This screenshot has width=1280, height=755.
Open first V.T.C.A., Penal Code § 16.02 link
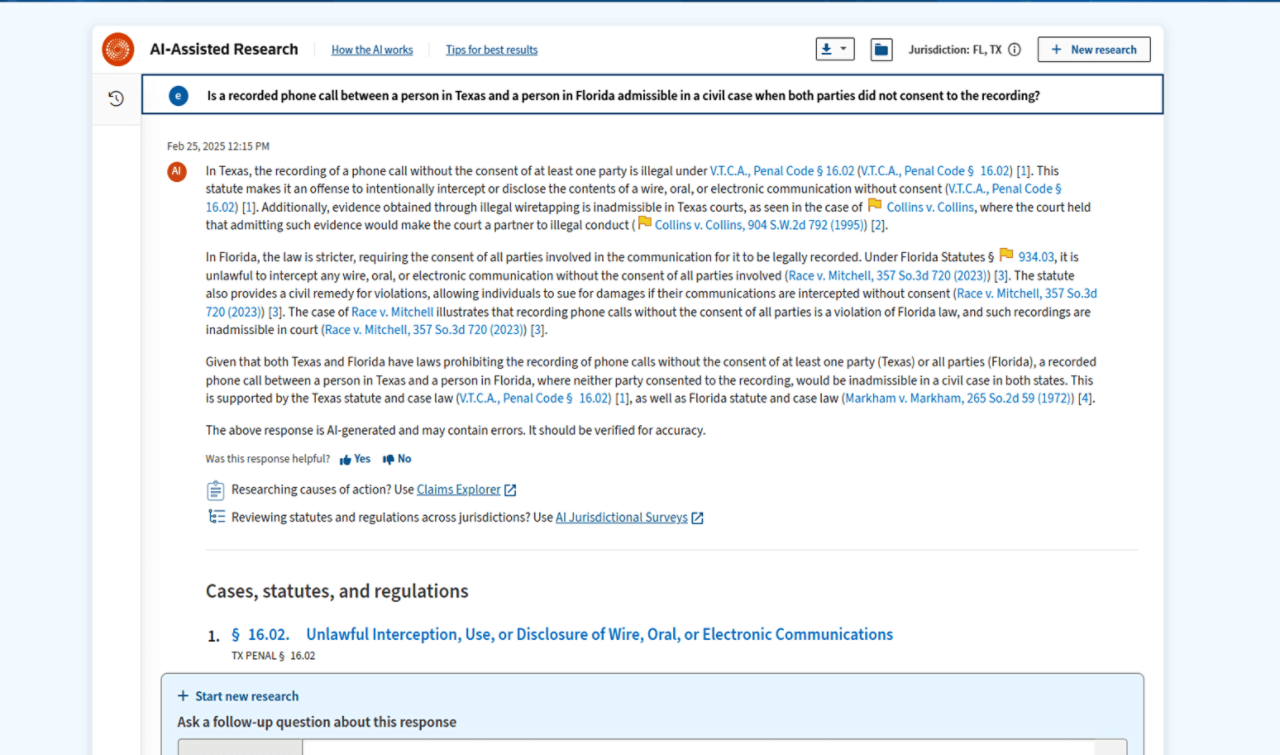tap(782, 171)
